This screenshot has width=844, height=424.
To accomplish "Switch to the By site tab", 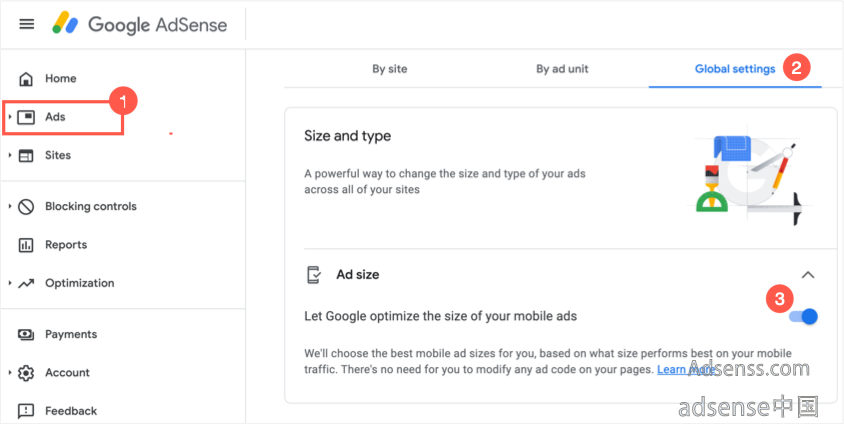I will pyautogui.click(x=390, y=69).
